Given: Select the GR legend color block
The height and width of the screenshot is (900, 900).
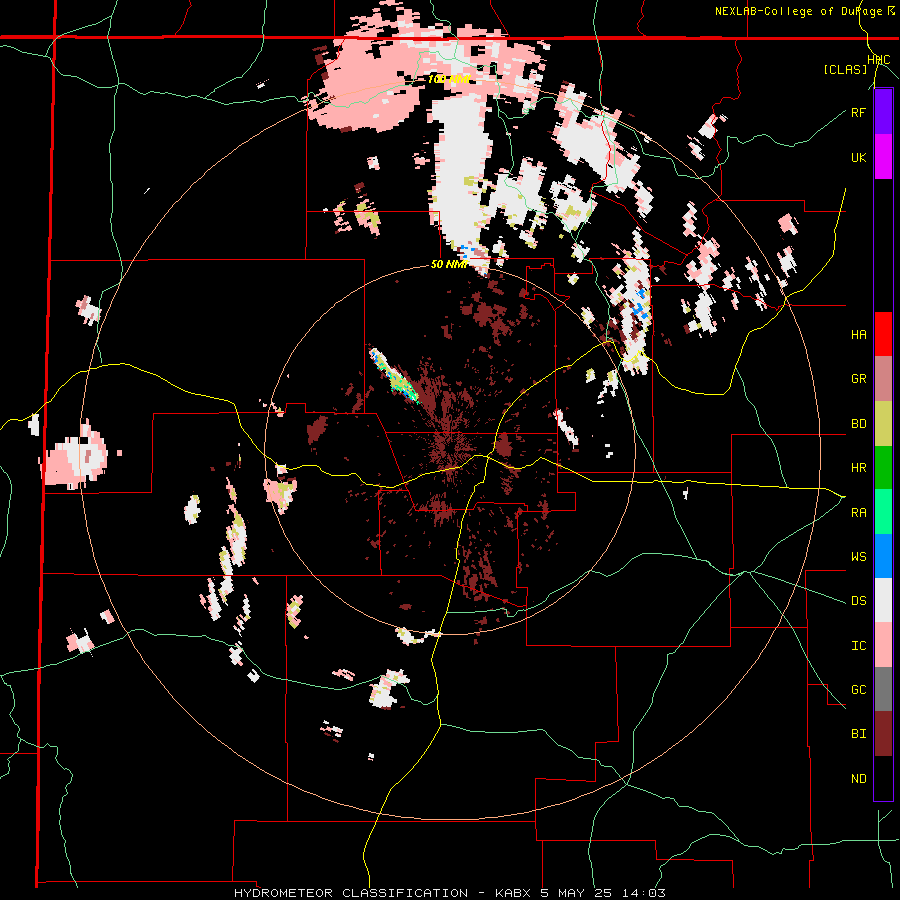Looking at the screenshot, I should click(x=883, y=379).
